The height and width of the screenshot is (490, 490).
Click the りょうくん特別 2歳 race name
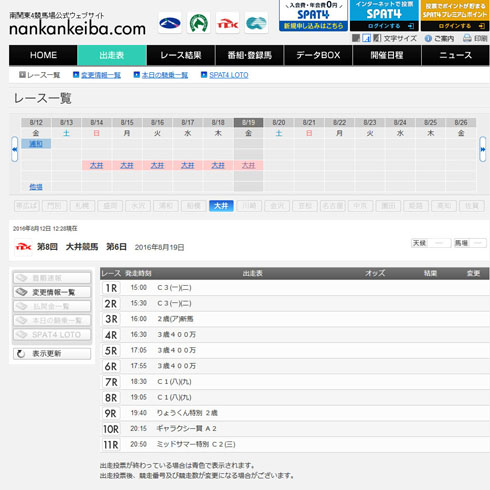(x=187, y=413)
